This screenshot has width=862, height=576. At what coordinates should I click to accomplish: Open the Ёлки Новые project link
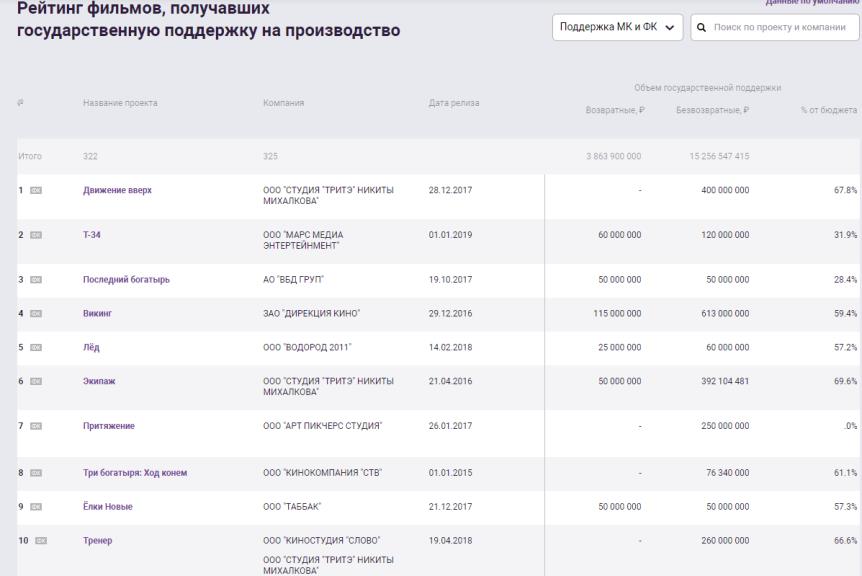coord(108,507)
